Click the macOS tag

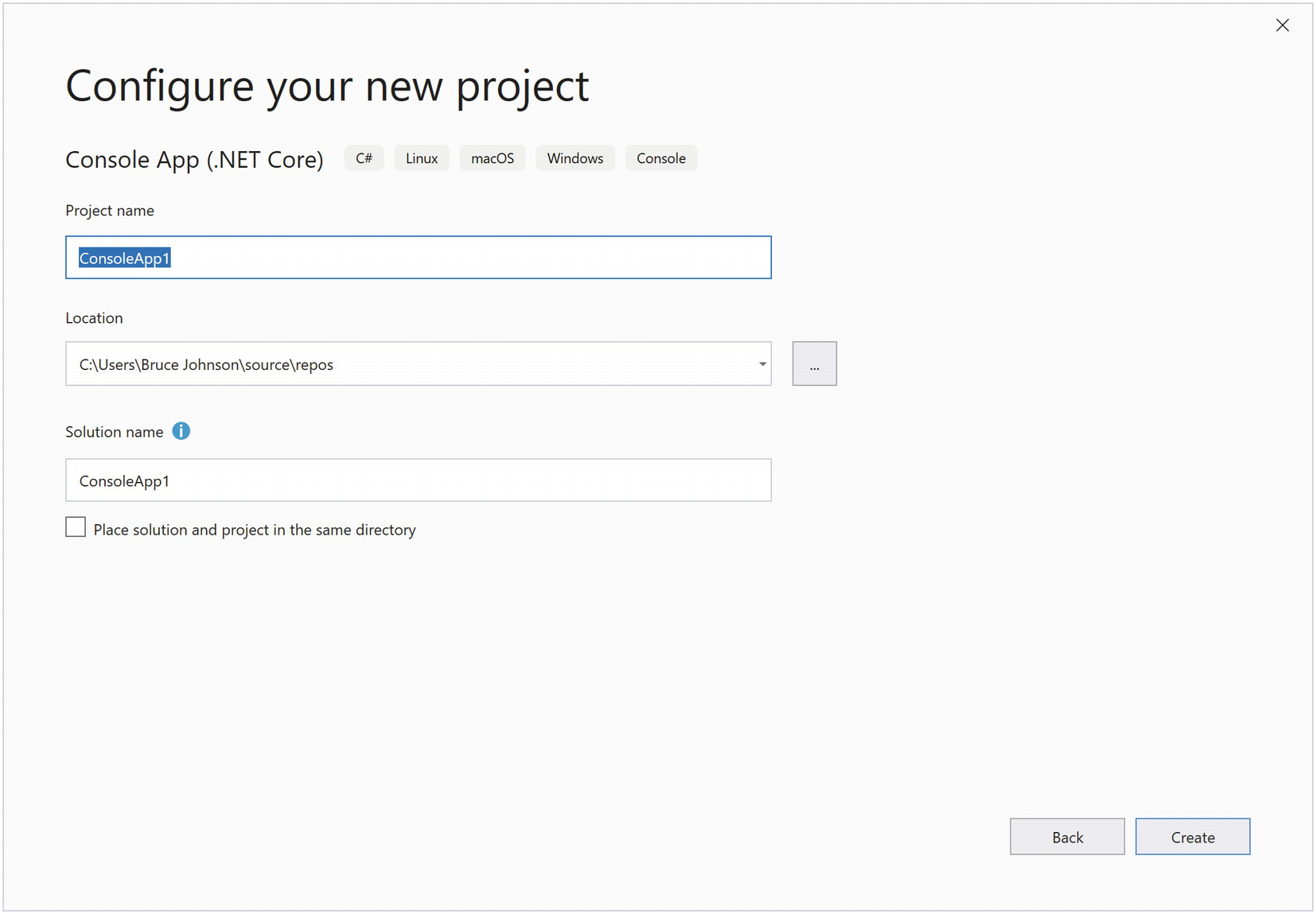tap(493, 158)
